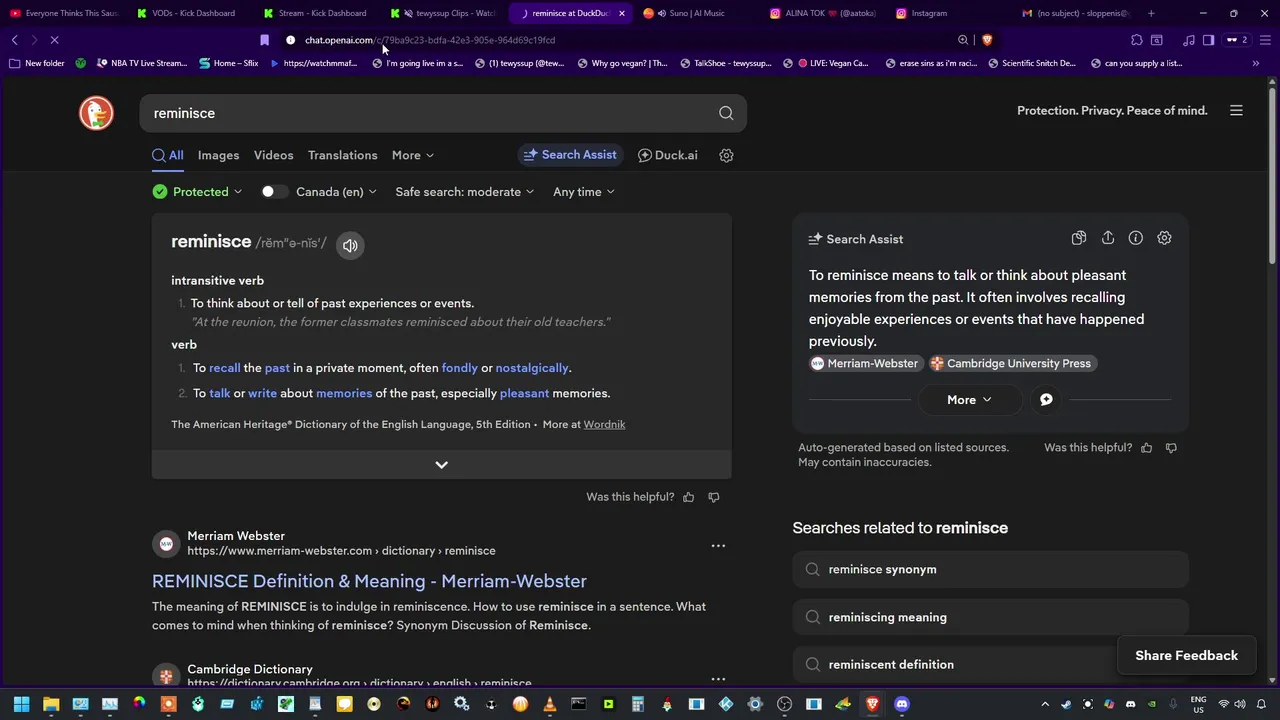The height and width of the screenshot is (720, 1280).
Task: Show more bookmarks with the chevron
Action: 1255,63
